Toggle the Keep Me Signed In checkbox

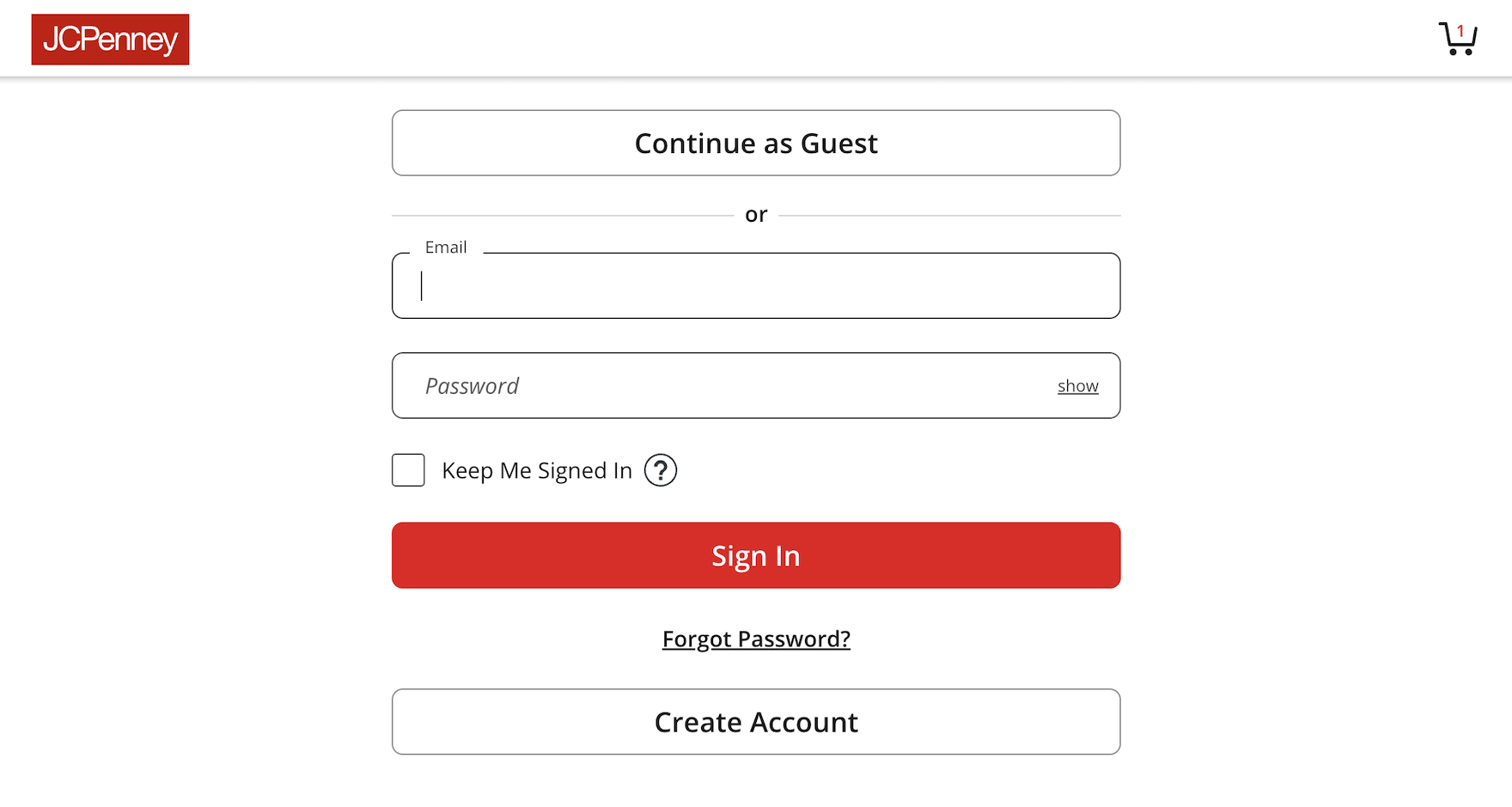[408, 470]
